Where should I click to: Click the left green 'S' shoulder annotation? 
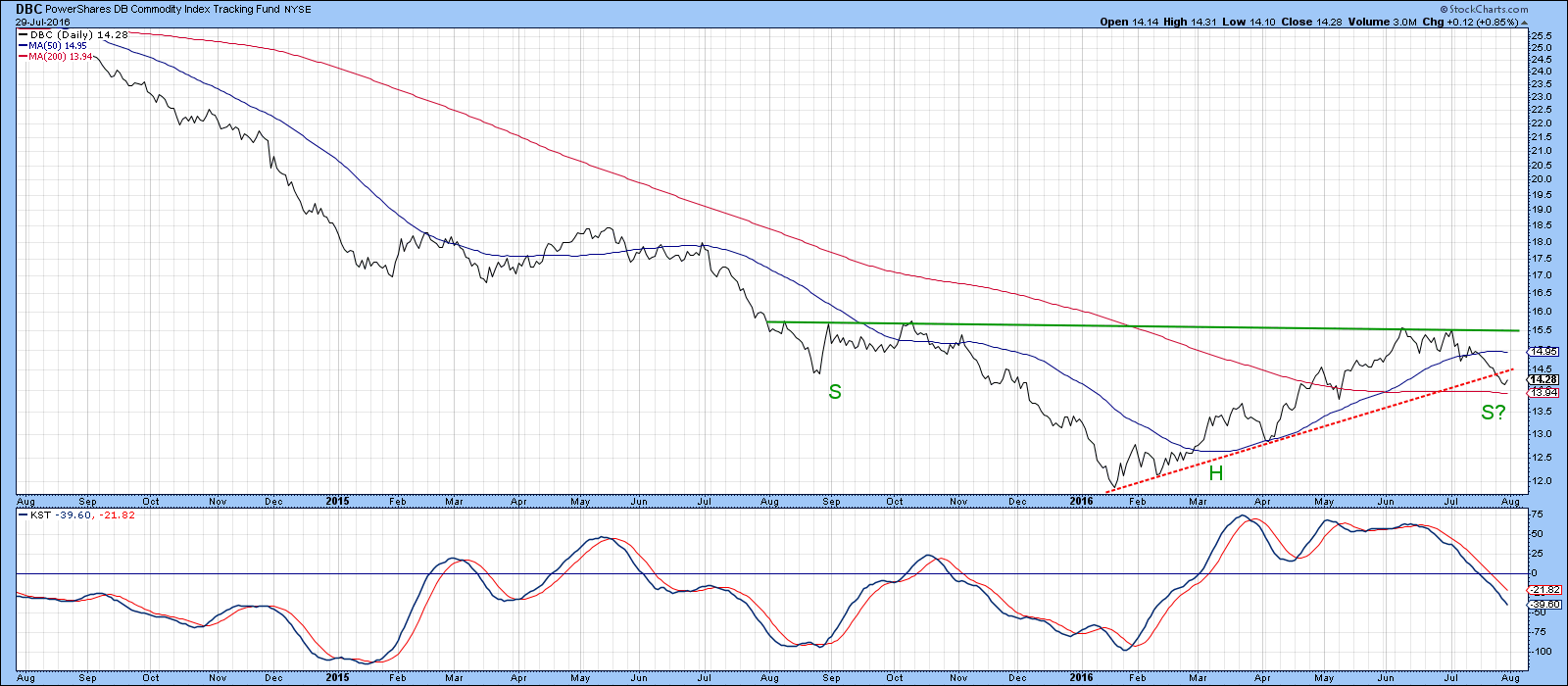coord(835,392)
